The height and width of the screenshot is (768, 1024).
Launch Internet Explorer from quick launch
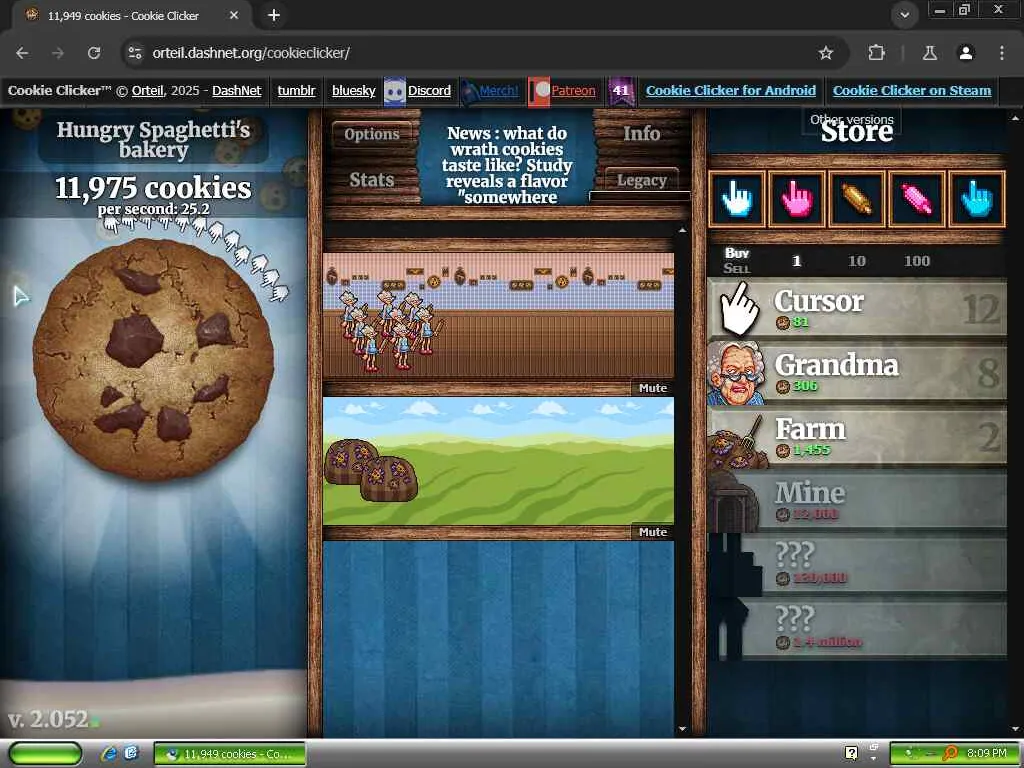pos(108,754)
